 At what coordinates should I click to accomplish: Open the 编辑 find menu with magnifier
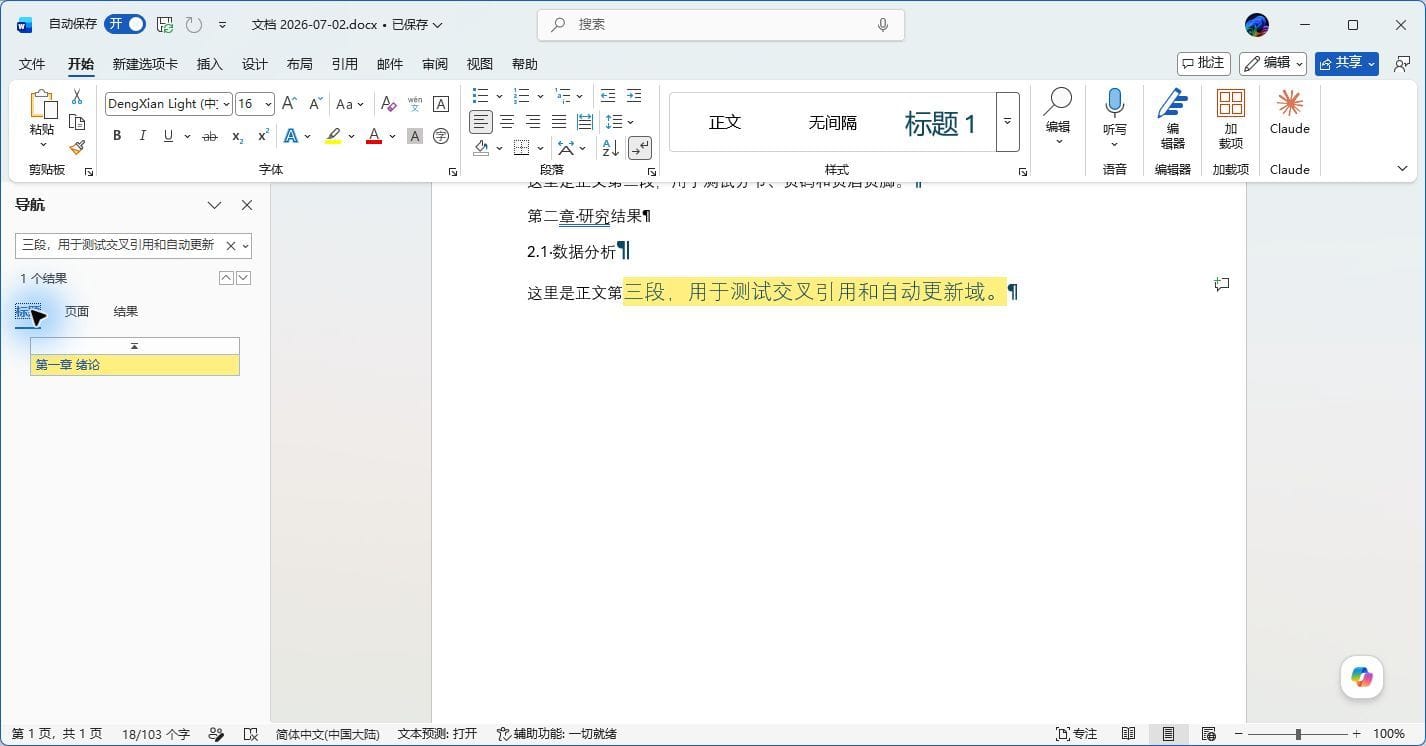[x=1058, y=115]
